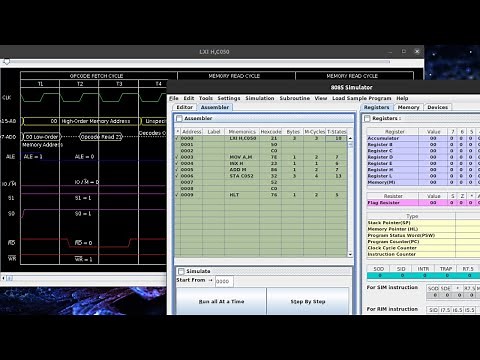This screenshot has width=480, height=360.
Task: Open the Settings menu
Action: click(229, 98)
